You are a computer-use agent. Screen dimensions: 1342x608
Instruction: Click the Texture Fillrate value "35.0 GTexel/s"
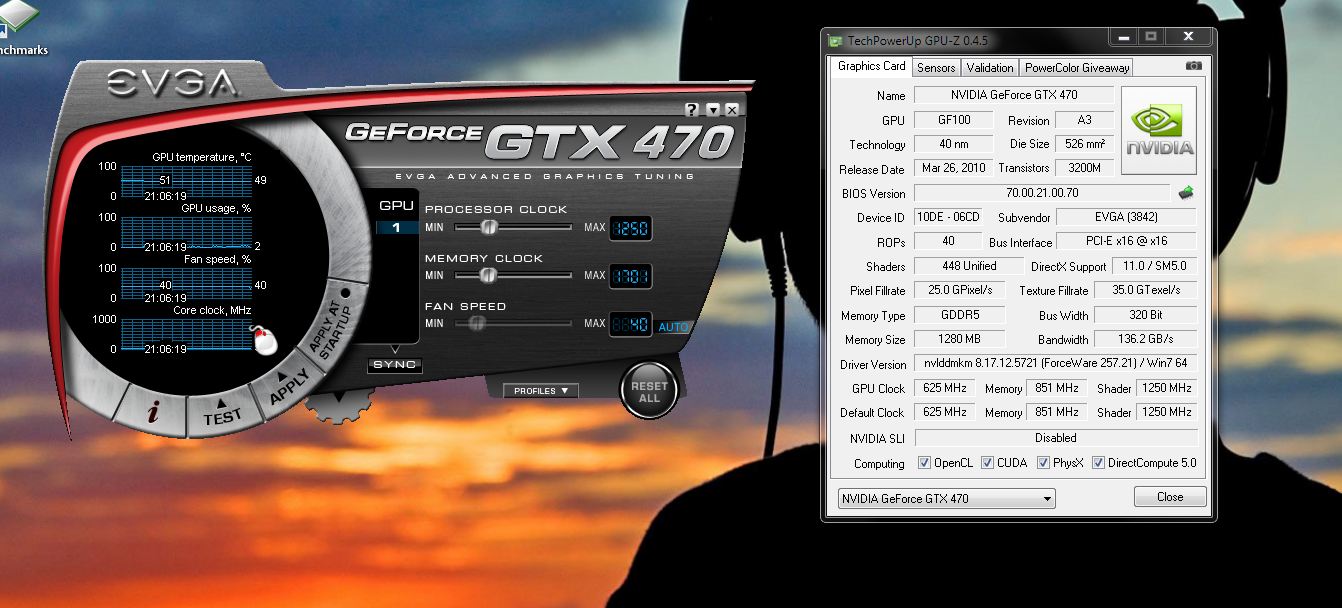click(1146, 290)
